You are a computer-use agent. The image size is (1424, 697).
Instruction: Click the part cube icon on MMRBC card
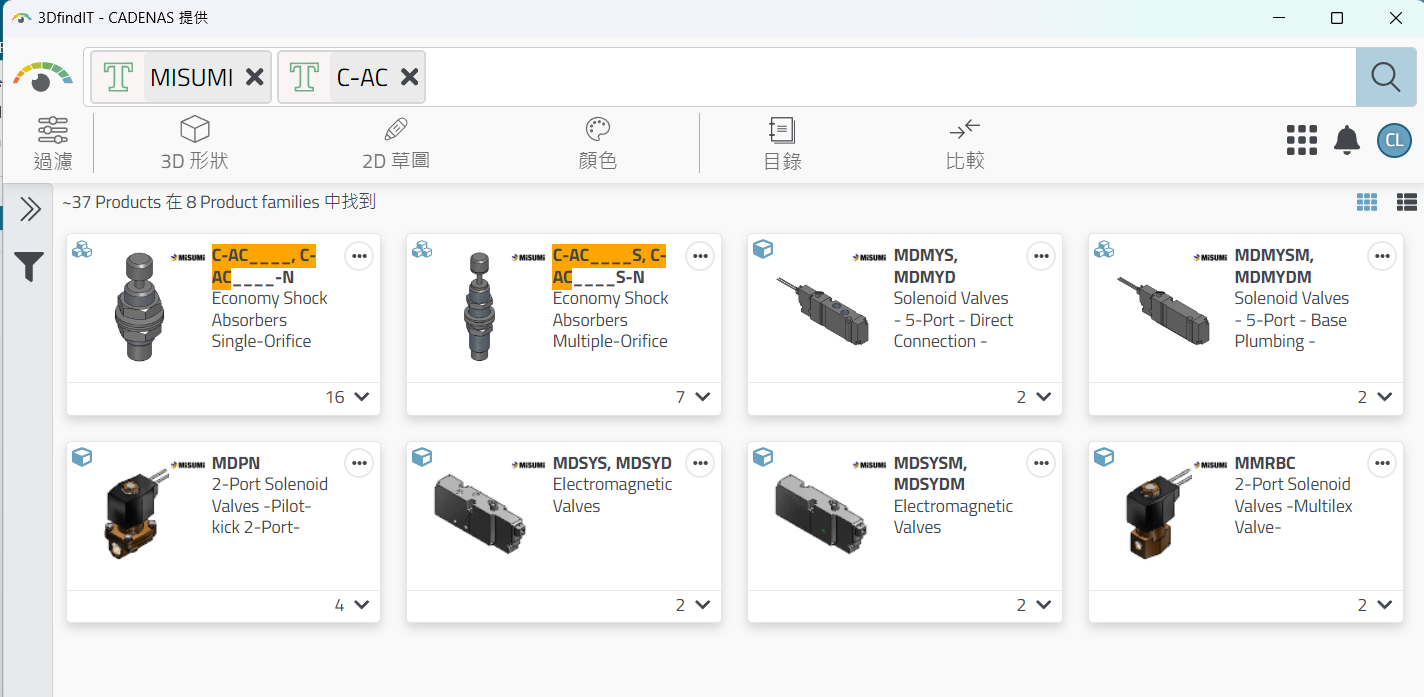[1104, 457]
